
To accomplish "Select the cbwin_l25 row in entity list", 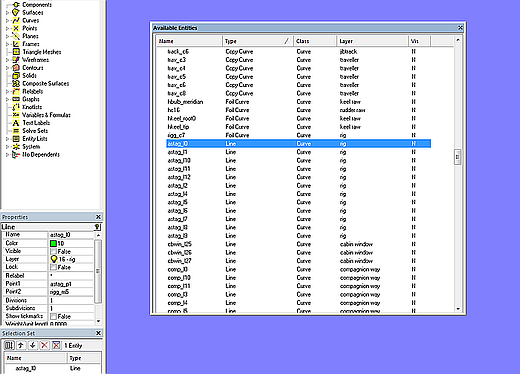I will (x=299, y=244).
